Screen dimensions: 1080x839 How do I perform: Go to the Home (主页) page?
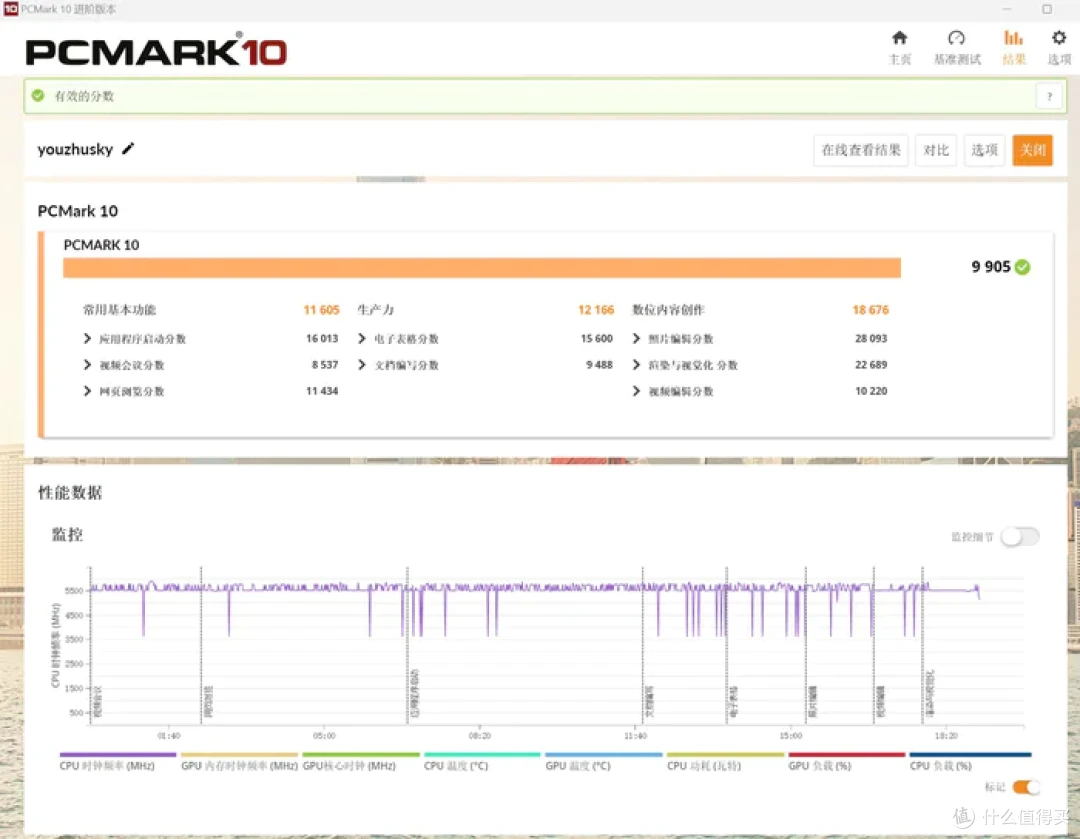pos(900,47)
